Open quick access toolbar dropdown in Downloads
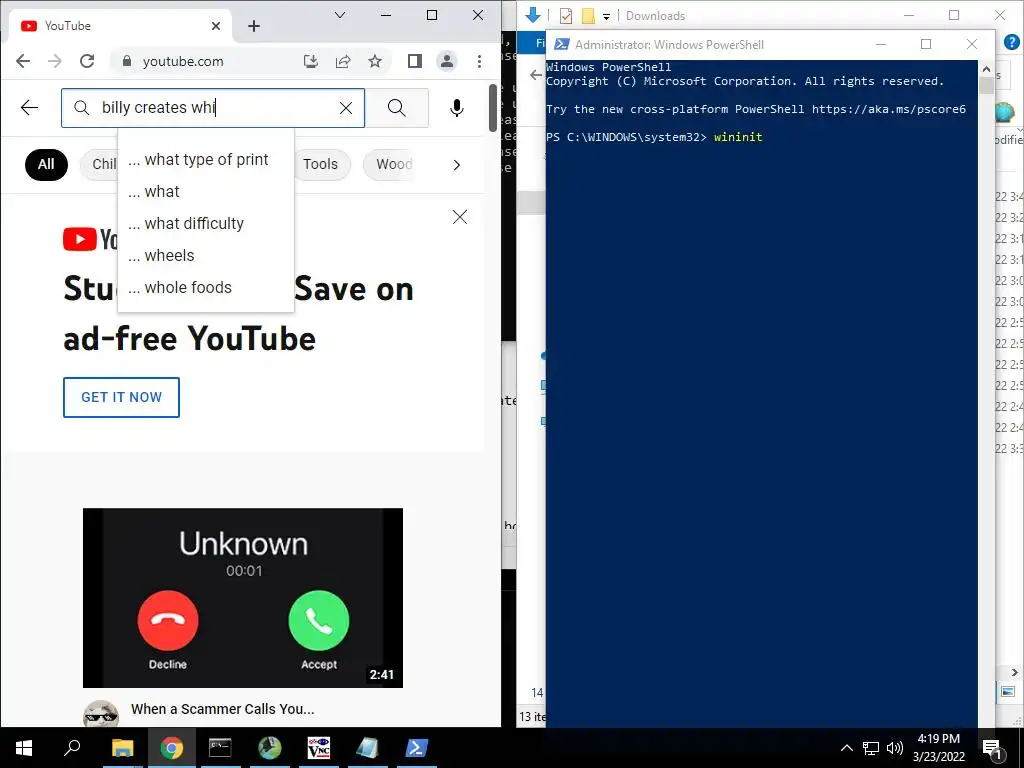Screen dimensions: 1024x768 click(606, 16)
